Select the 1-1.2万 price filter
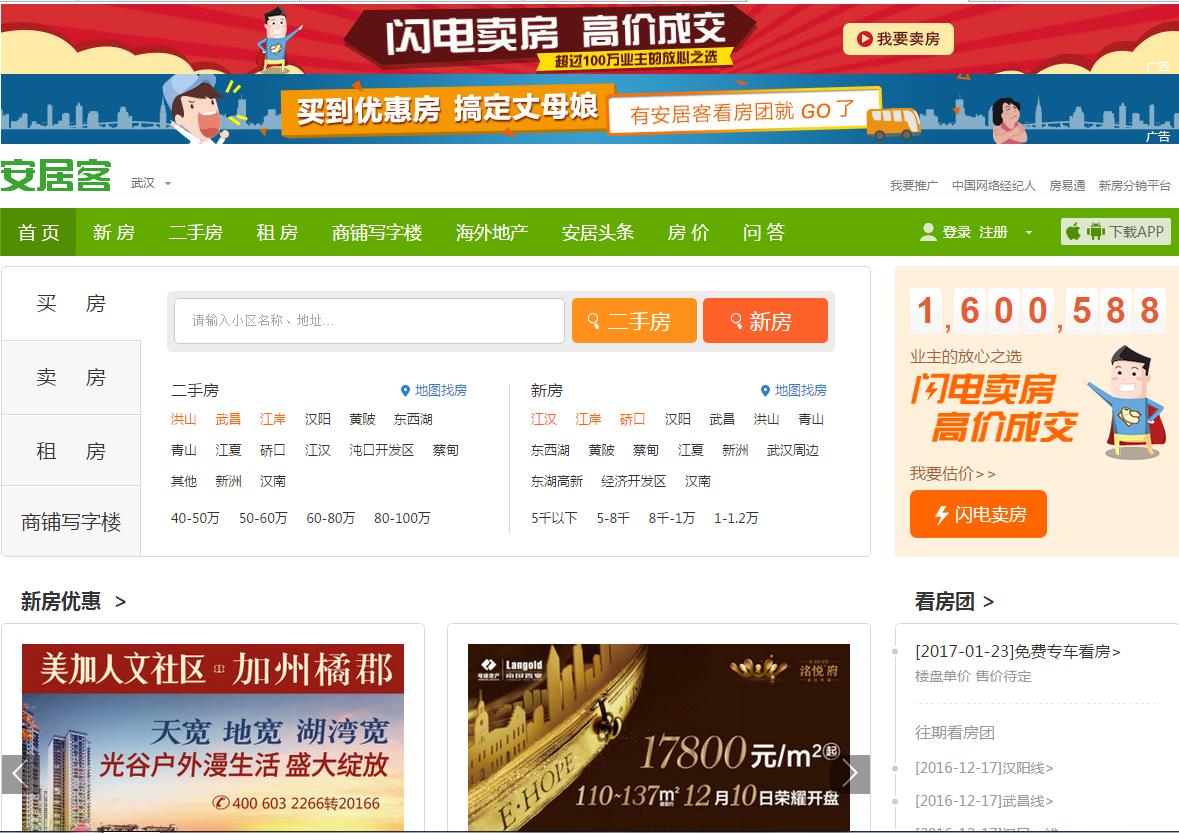The image size is (1179, 833). [736, 518]
